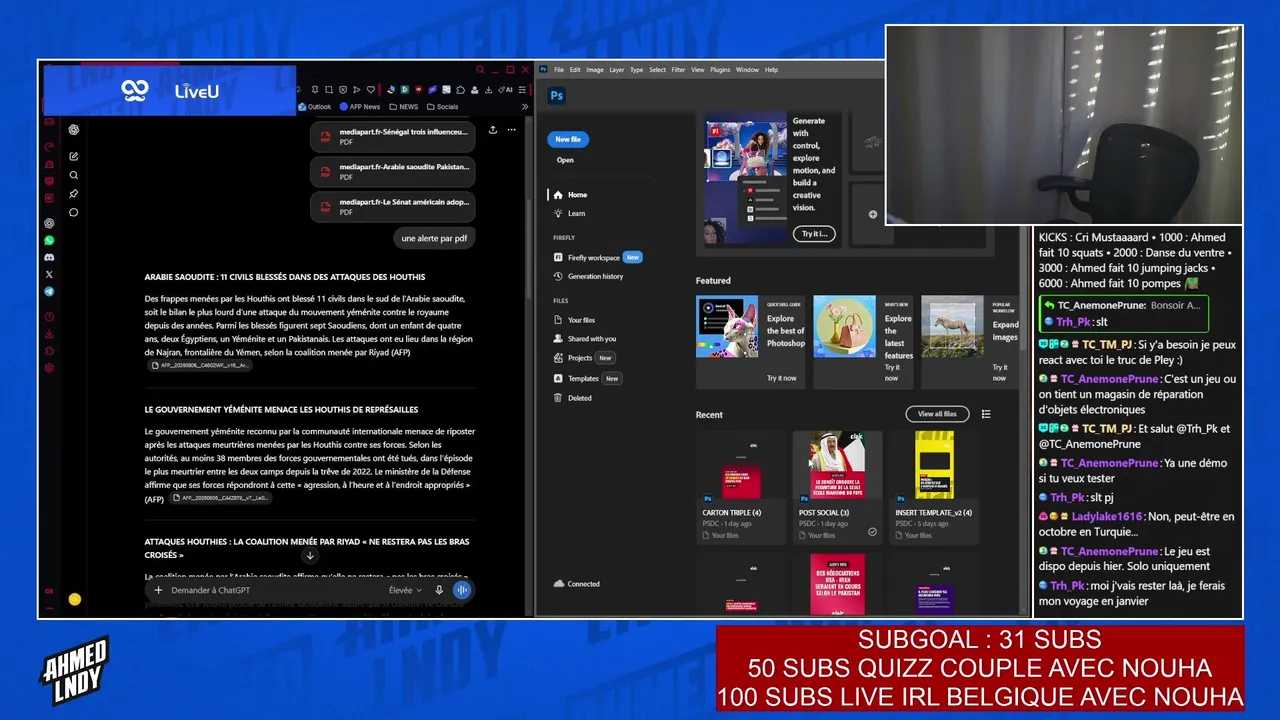Viewport: 1280px width, 720px height.
Task: Start a new chat with the compose icon
Action: [x=73, y=156]
